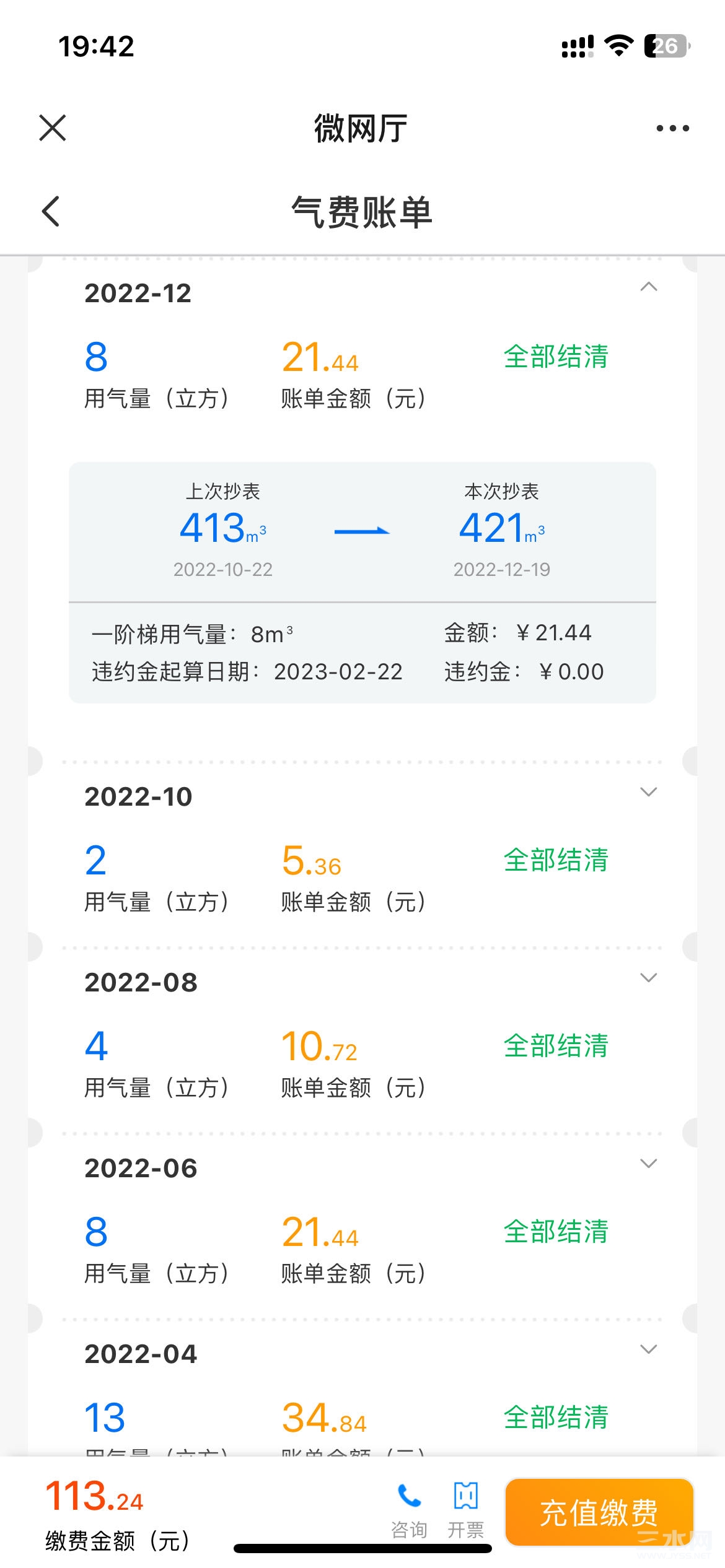
Task: Expand the 2022-08 bill details
Action: 649,978
